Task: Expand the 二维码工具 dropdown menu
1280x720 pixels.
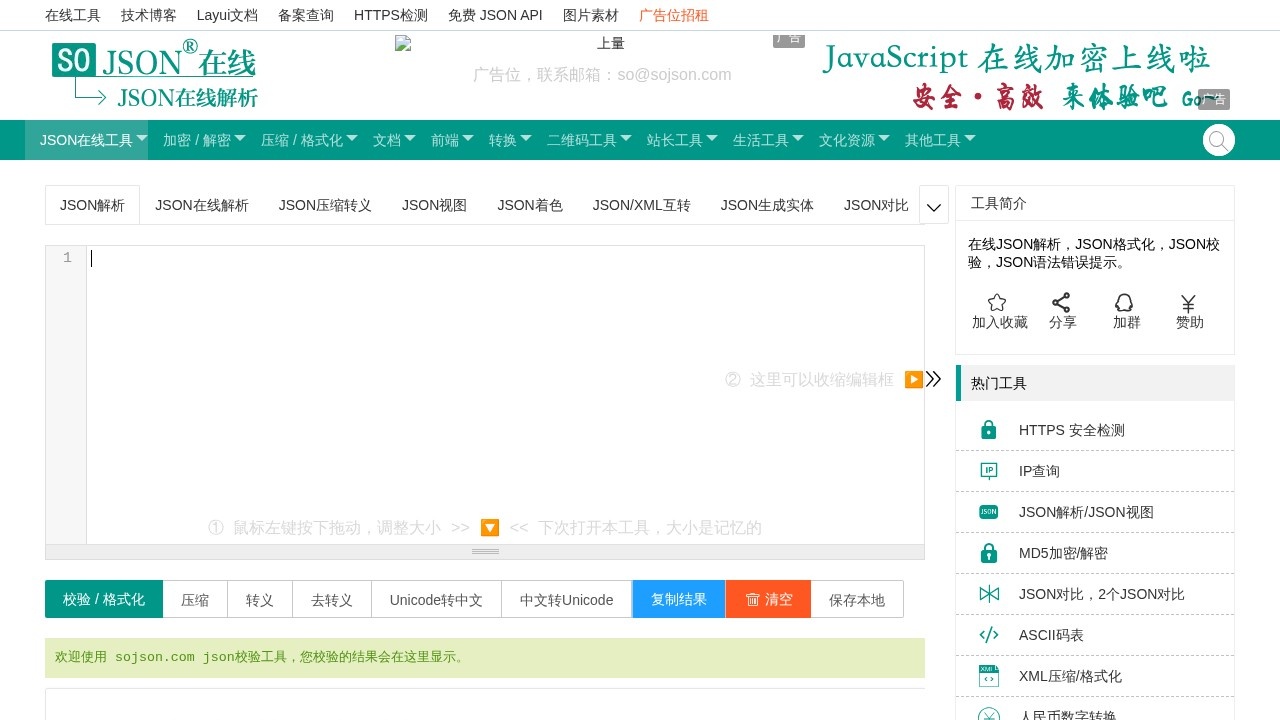Action: pyautogui.click(x=589, y=140)
